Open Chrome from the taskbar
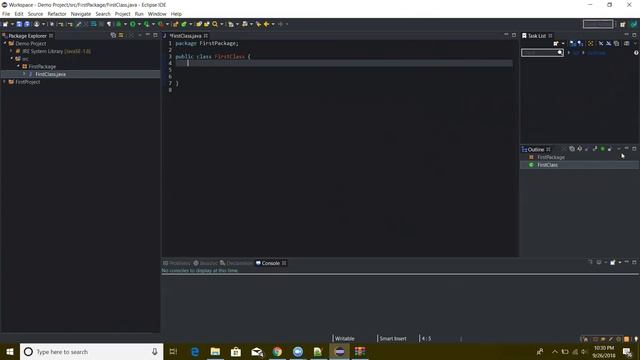This screenshot has width=640, height=360. (x=277, y=351)
